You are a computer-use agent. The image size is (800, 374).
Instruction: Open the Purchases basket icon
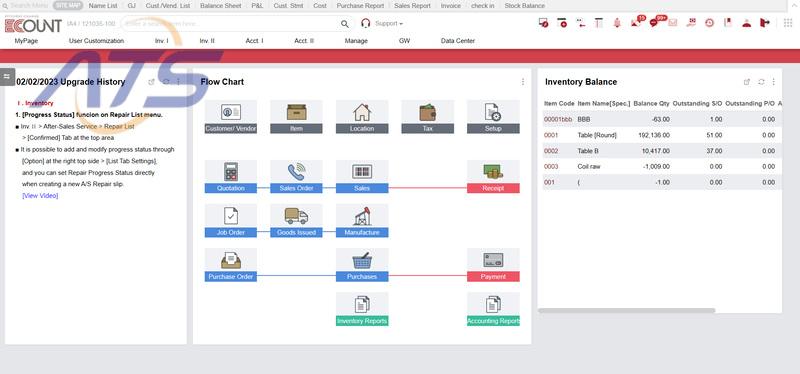pos(362,260)
